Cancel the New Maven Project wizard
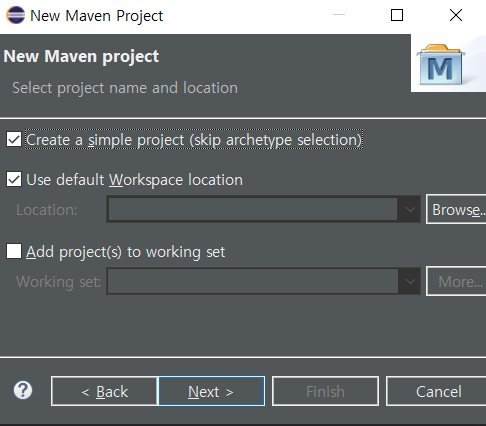Image resolution: width=486 pixels, height=426 pixels. (436, 391)
